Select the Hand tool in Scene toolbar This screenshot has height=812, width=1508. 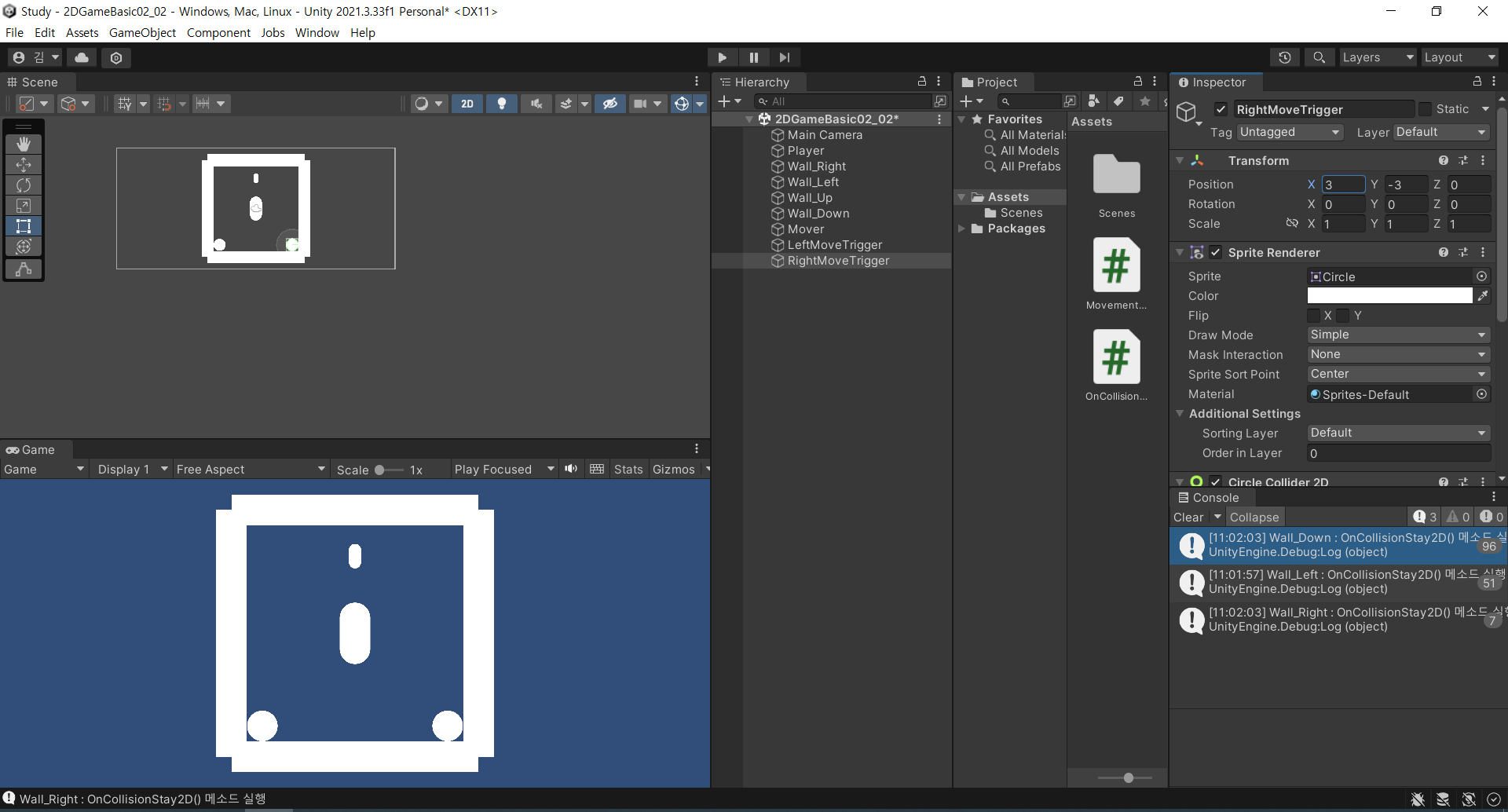point(24,144)
